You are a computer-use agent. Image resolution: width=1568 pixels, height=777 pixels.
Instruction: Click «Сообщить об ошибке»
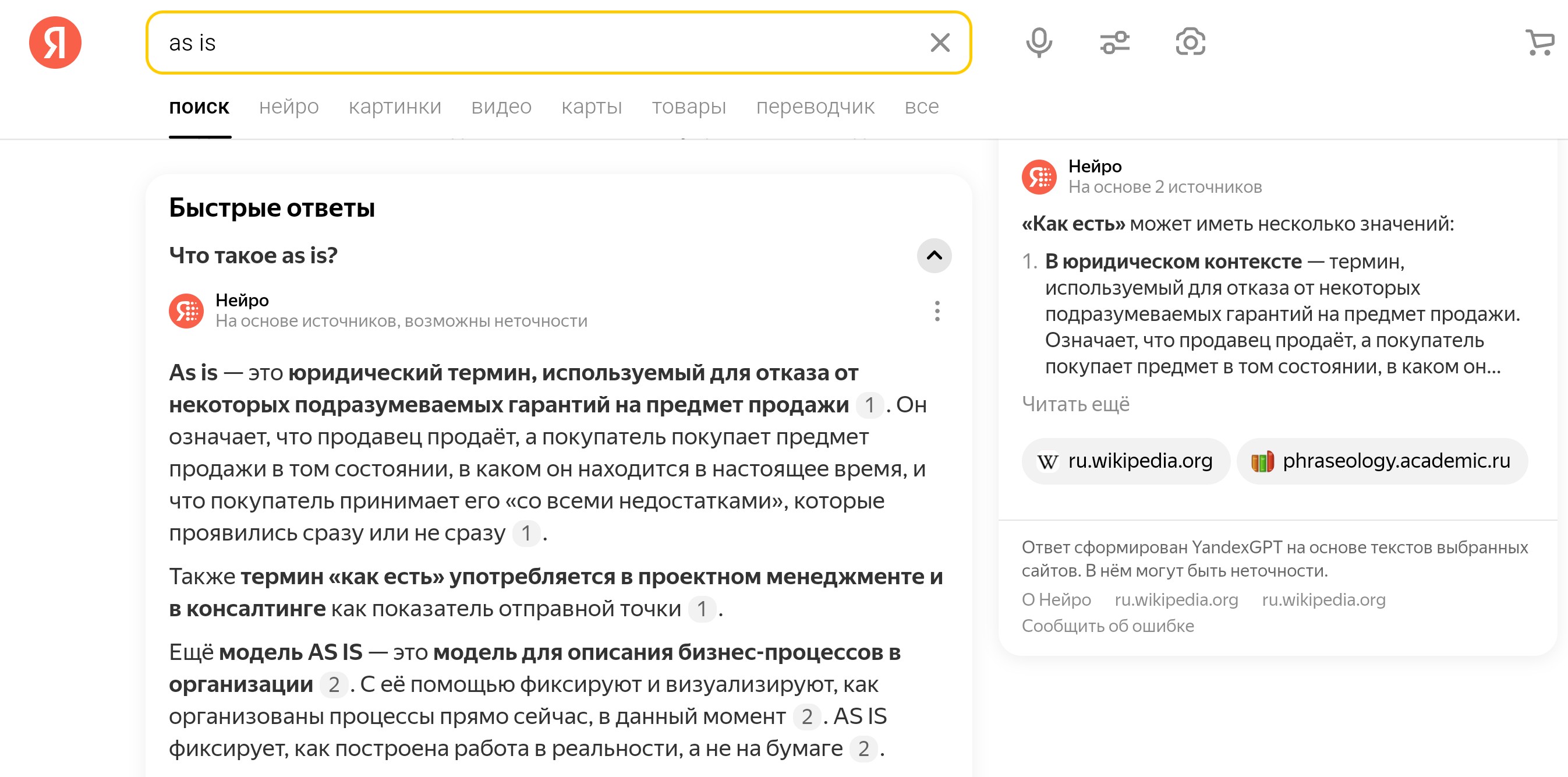1107,627
